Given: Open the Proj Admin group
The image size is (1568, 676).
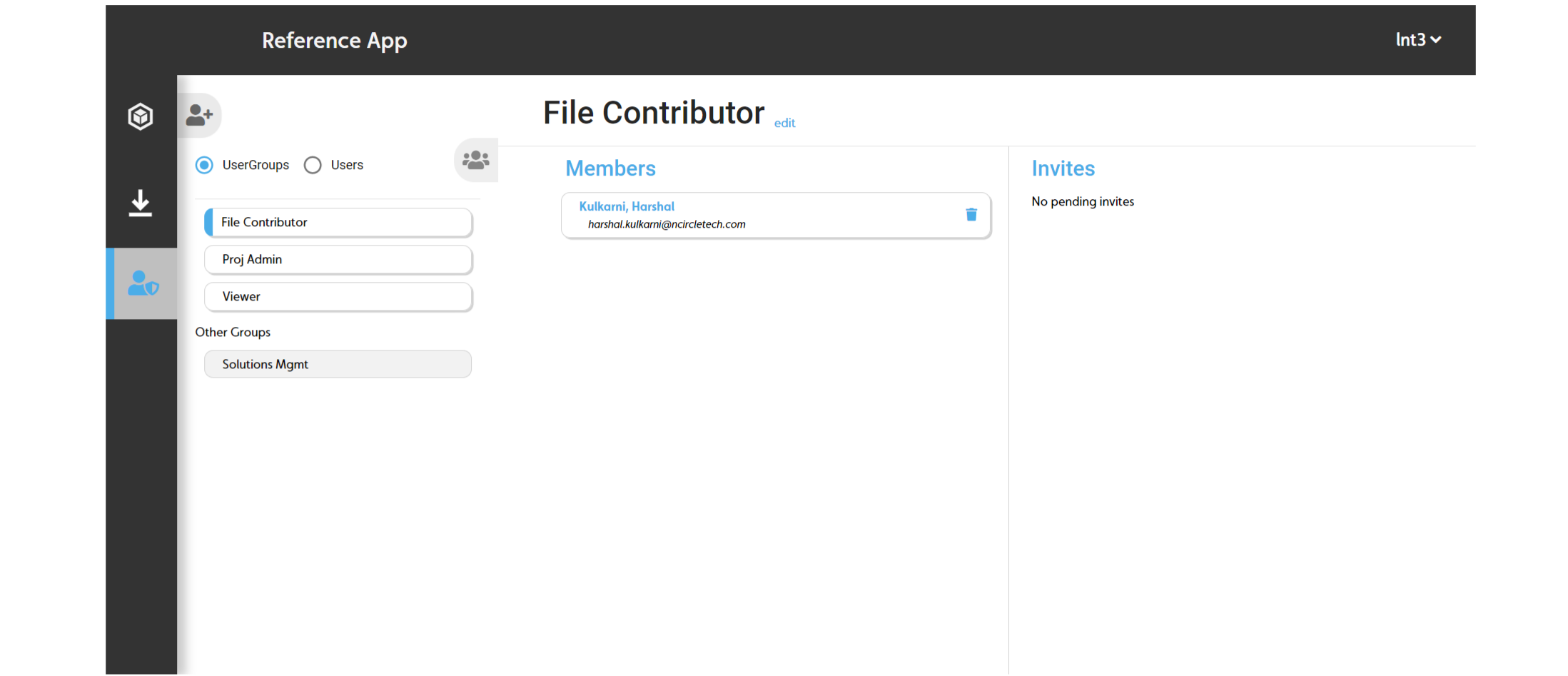Looking at the screenshot, I should (338, 259).
